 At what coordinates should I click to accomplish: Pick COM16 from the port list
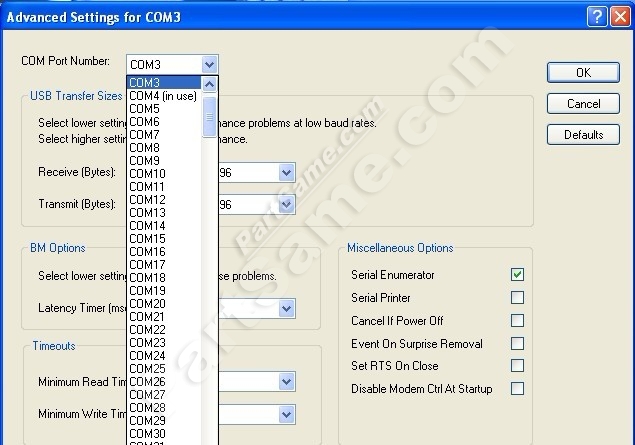164,251
